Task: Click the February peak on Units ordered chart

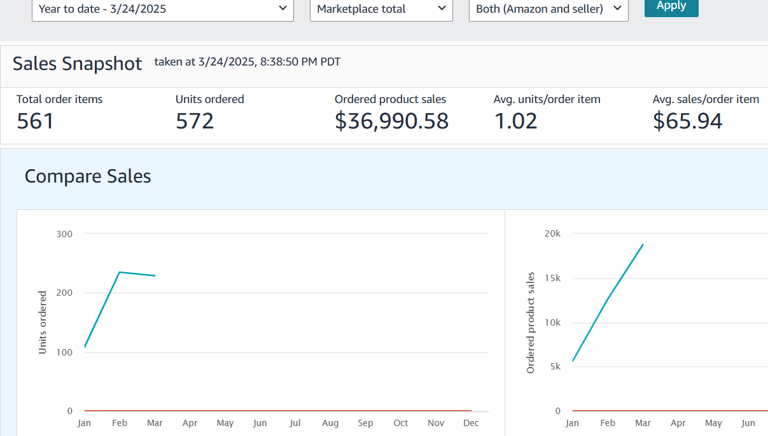Action: pos(120,272)
